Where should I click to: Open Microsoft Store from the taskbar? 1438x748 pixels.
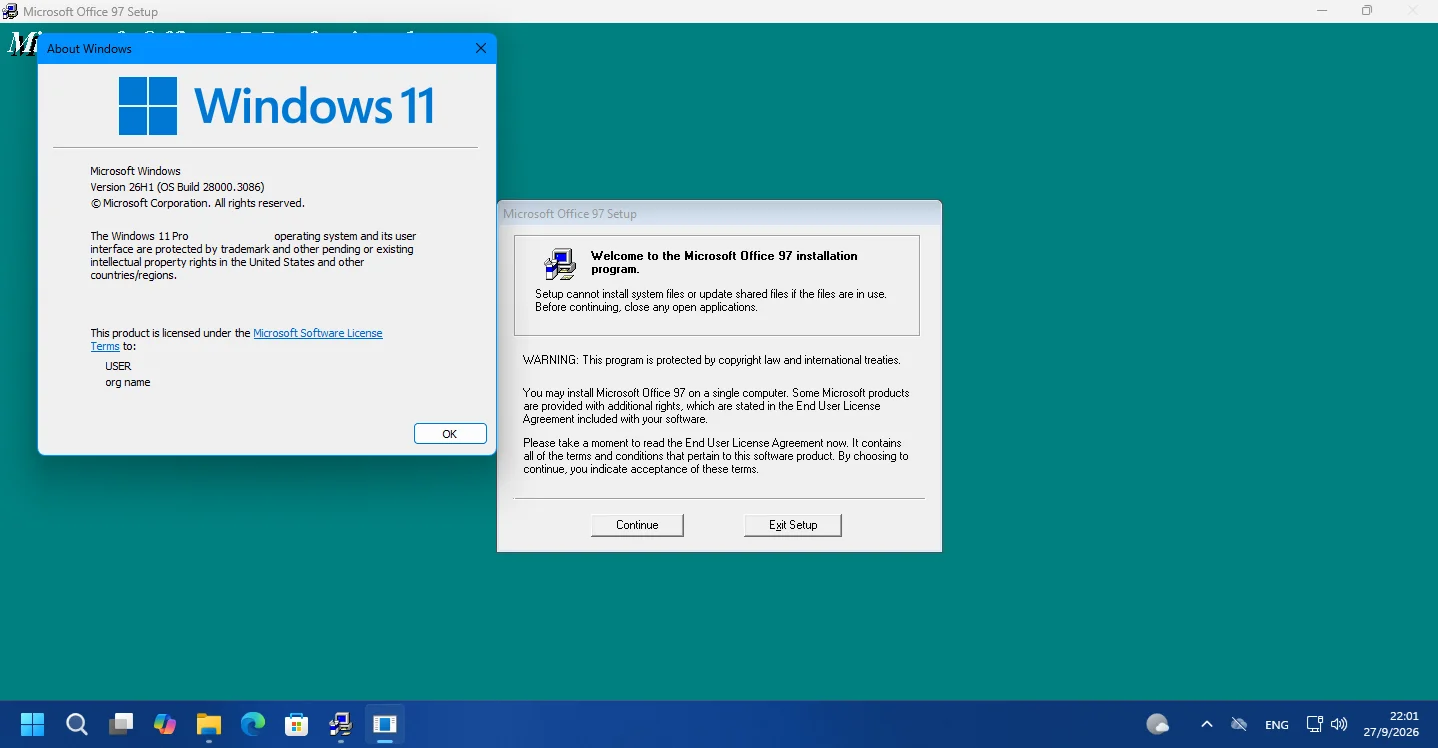[x=297, y=724]
